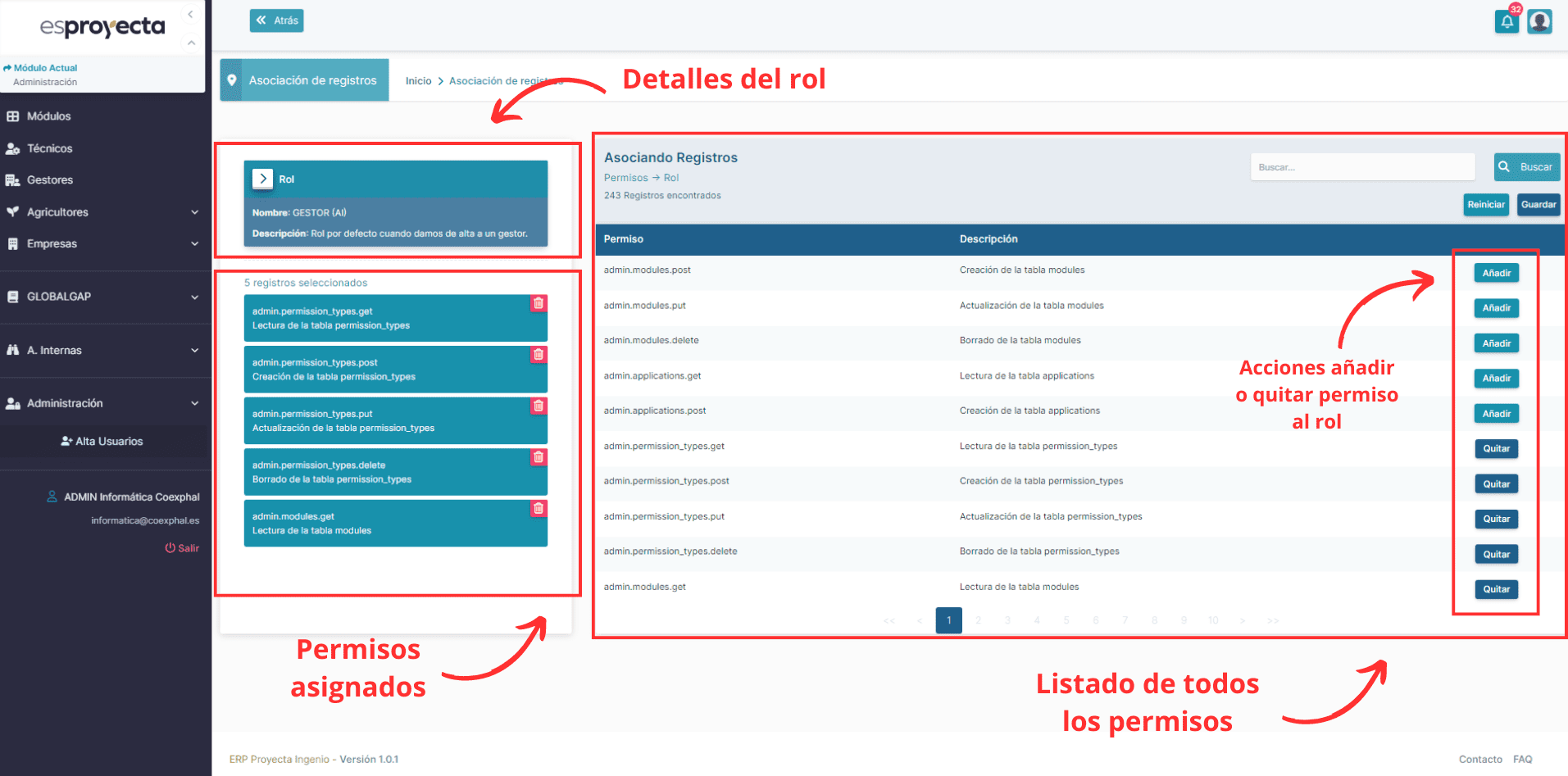Click the power icon next to Salir
Viewport: 1568px width, 776px height.
(x=170, y=547)
